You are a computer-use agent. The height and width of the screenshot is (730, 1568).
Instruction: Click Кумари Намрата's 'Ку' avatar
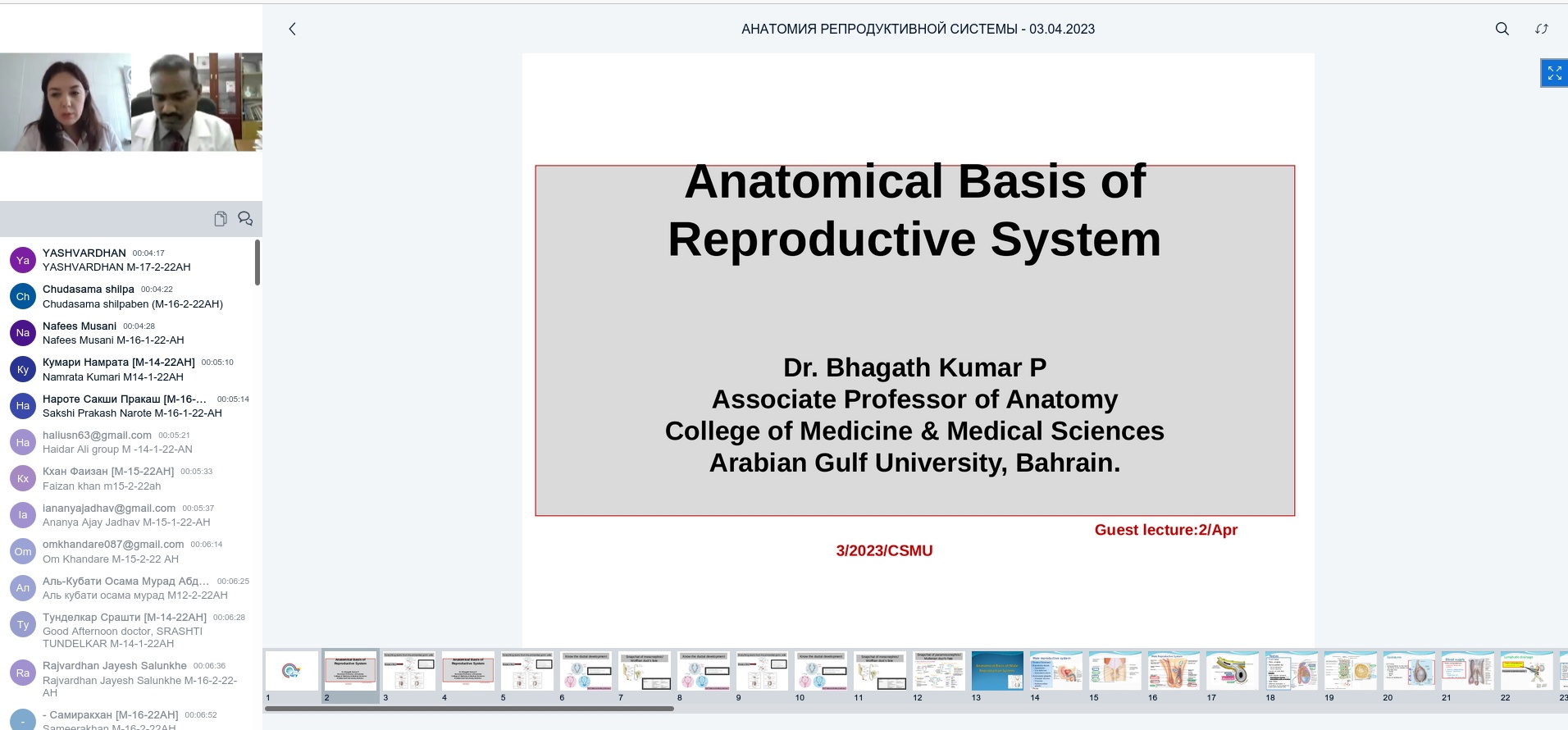[23, 369]
